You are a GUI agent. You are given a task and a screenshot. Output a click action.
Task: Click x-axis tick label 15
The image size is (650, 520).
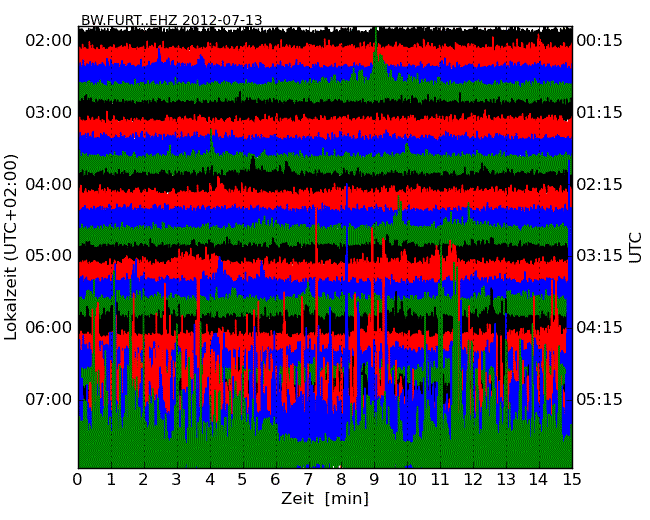572,479
